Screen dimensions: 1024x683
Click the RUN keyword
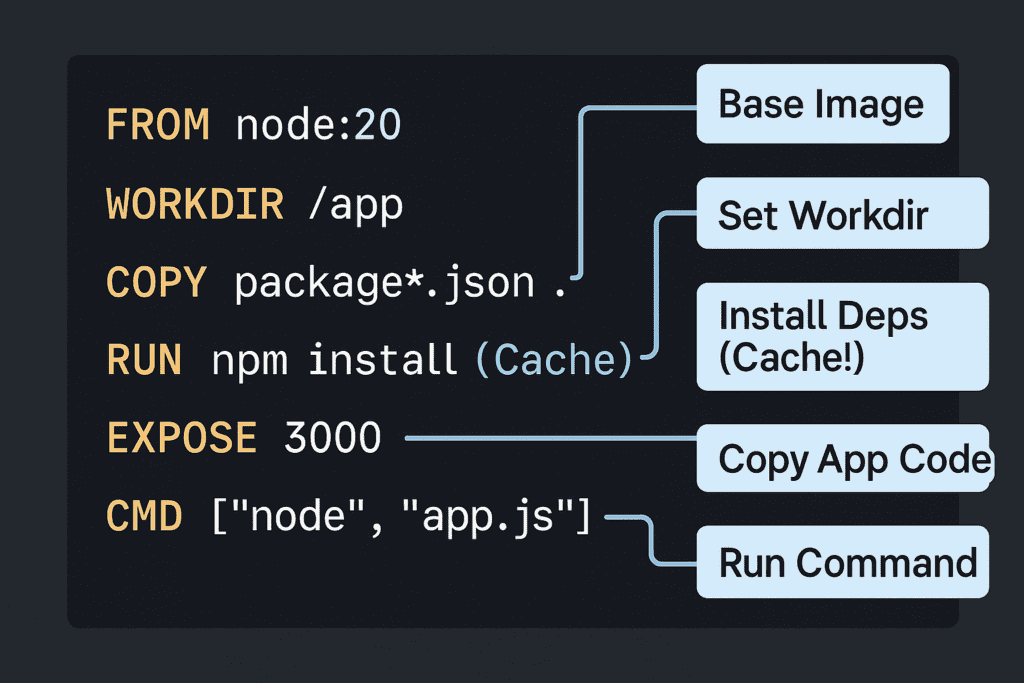pyautogui.click(x=144, y=360)
